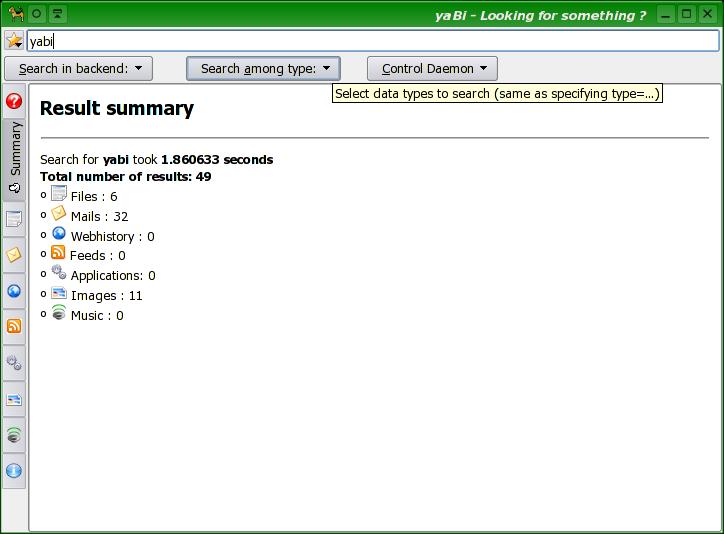Click the Applications icon in result summary

click(x=59, y=272)
